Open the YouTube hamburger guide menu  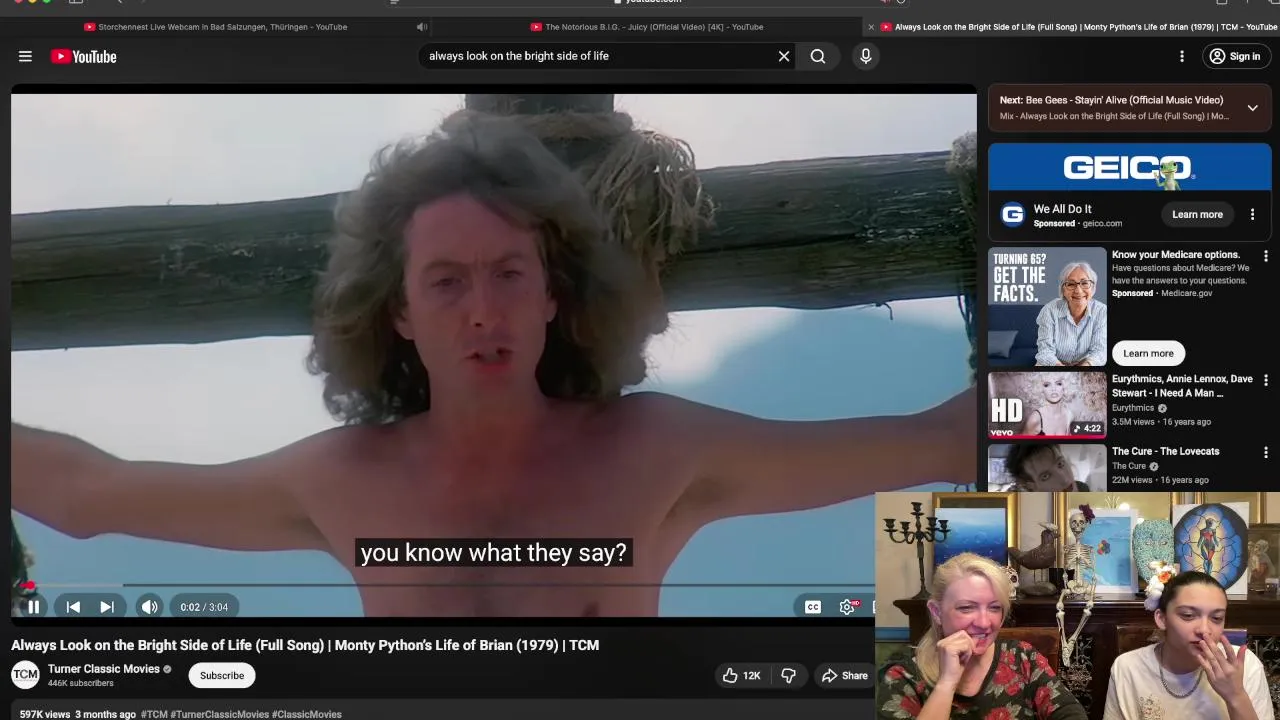coord(25,57)
